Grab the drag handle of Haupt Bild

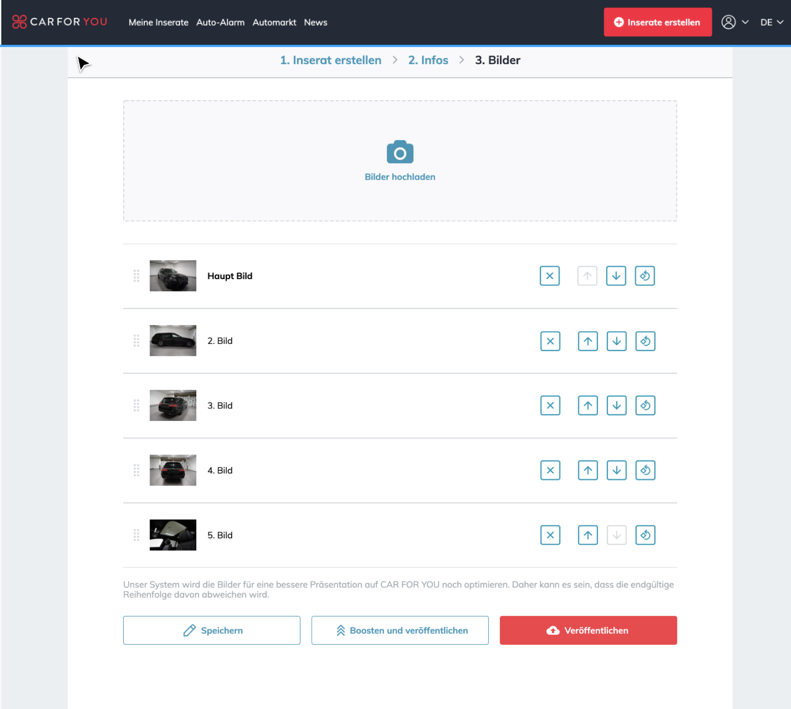(136, 276)
